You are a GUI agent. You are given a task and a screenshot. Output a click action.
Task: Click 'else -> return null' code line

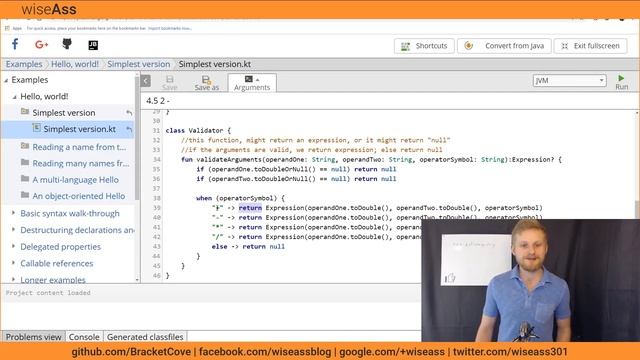248,247
